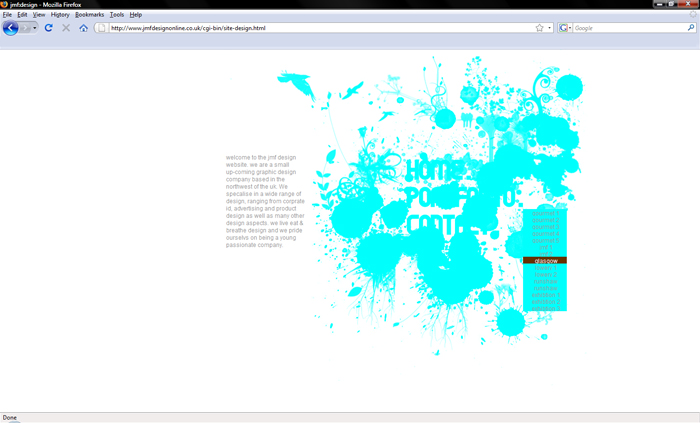The height and width of the screenshot is (423, 700).
Task: Open the Bookmarks menu
Action: coord(89,15)
